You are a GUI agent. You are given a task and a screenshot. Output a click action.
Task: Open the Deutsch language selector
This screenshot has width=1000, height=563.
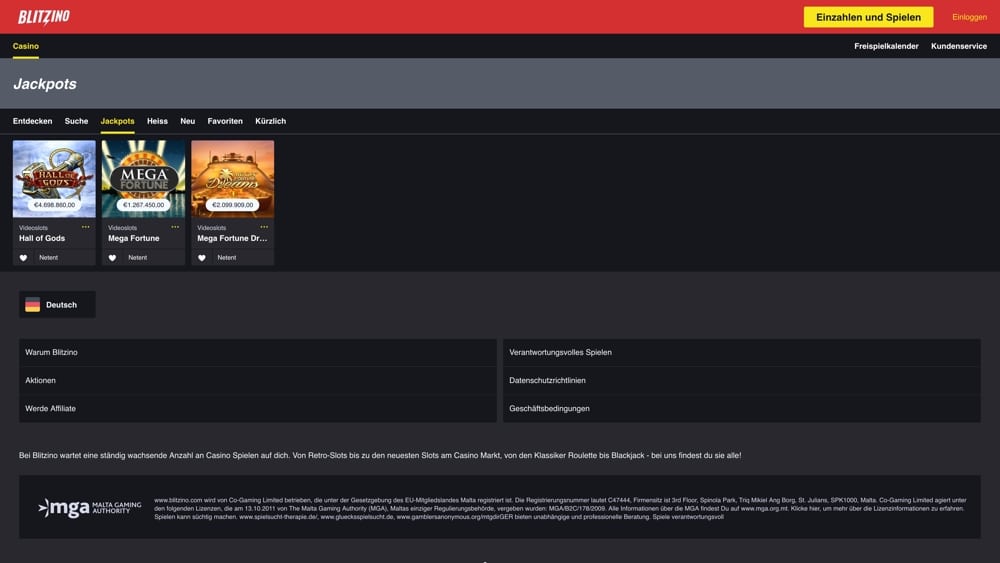[x=57, y=305]
